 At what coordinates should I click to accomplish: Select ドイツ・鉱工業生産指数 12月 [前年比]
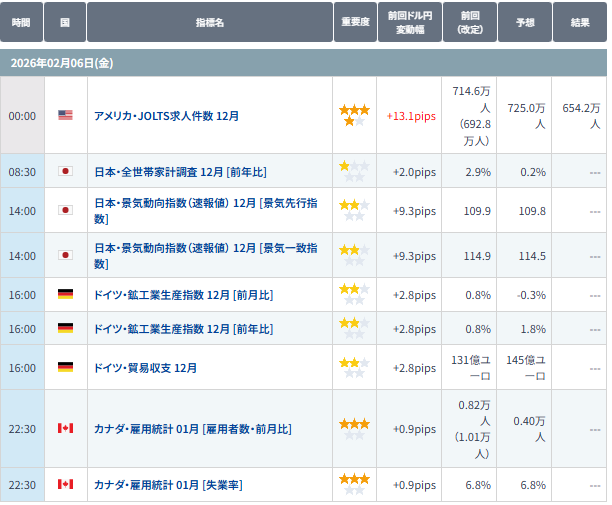point(183,329)
